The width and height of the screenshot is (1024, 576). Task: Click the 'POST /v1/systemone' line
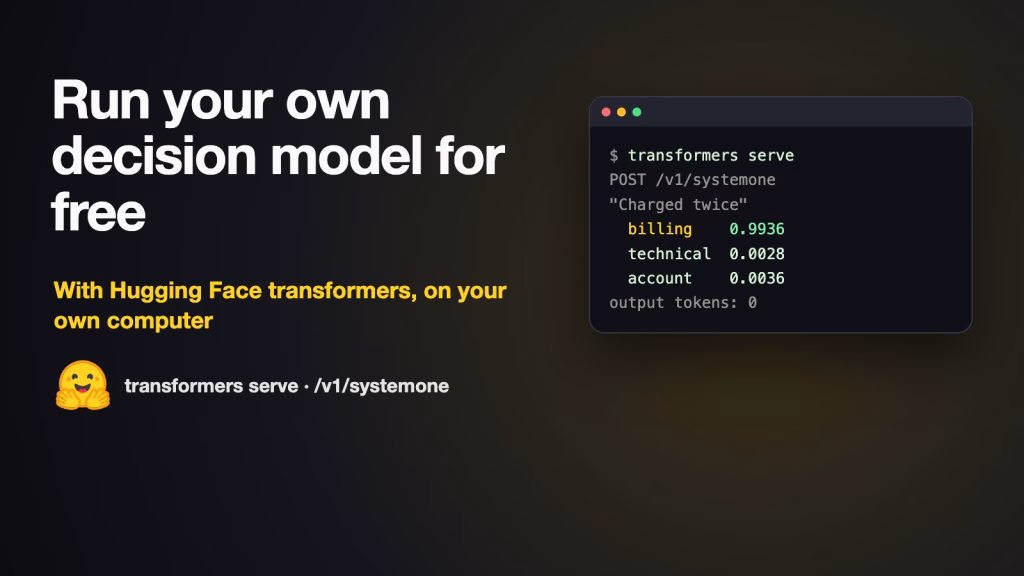[692, 180]
